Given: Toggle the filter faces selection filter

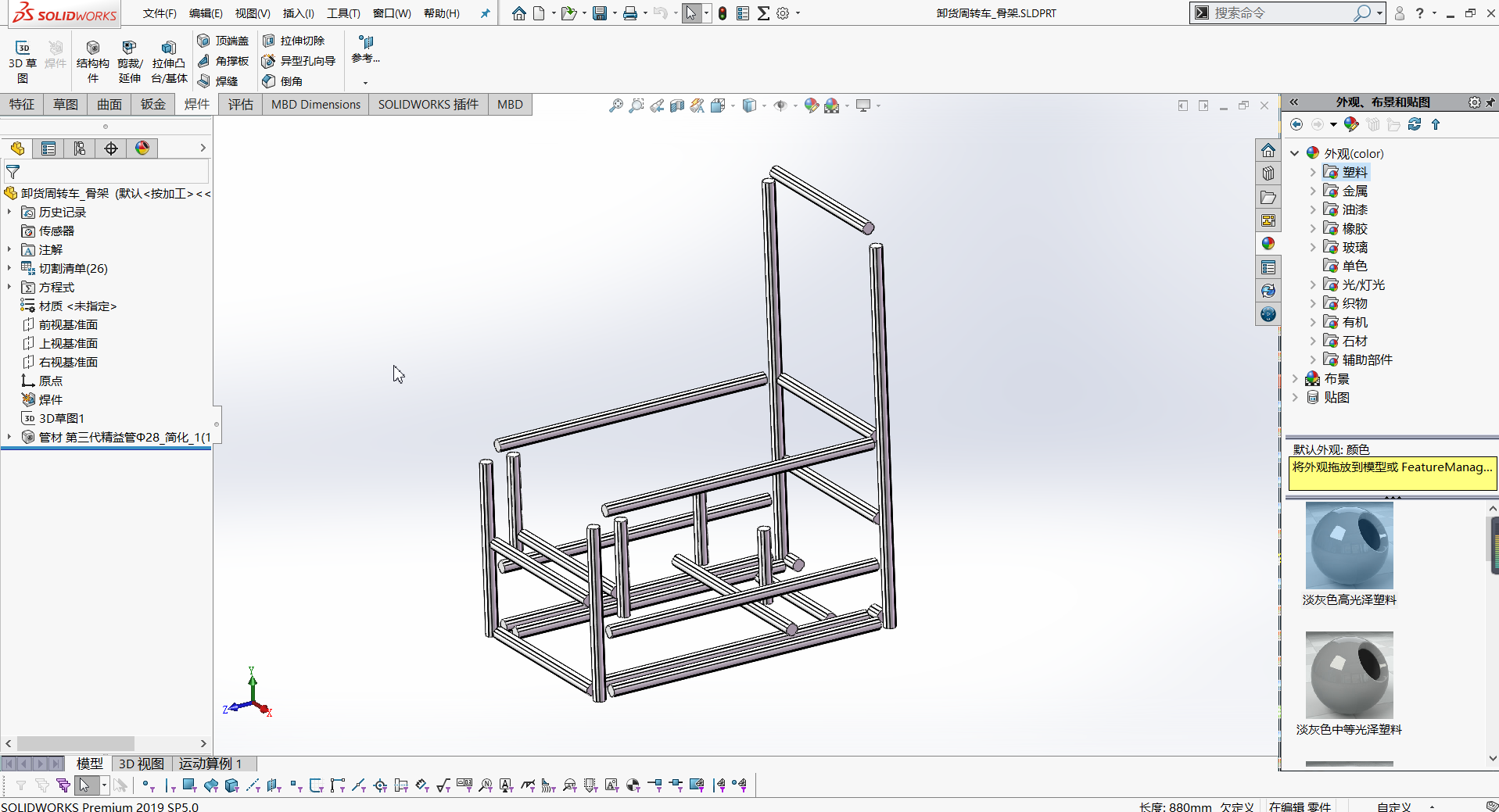Looking at the screenshot, I should click(x=189, y=785).
